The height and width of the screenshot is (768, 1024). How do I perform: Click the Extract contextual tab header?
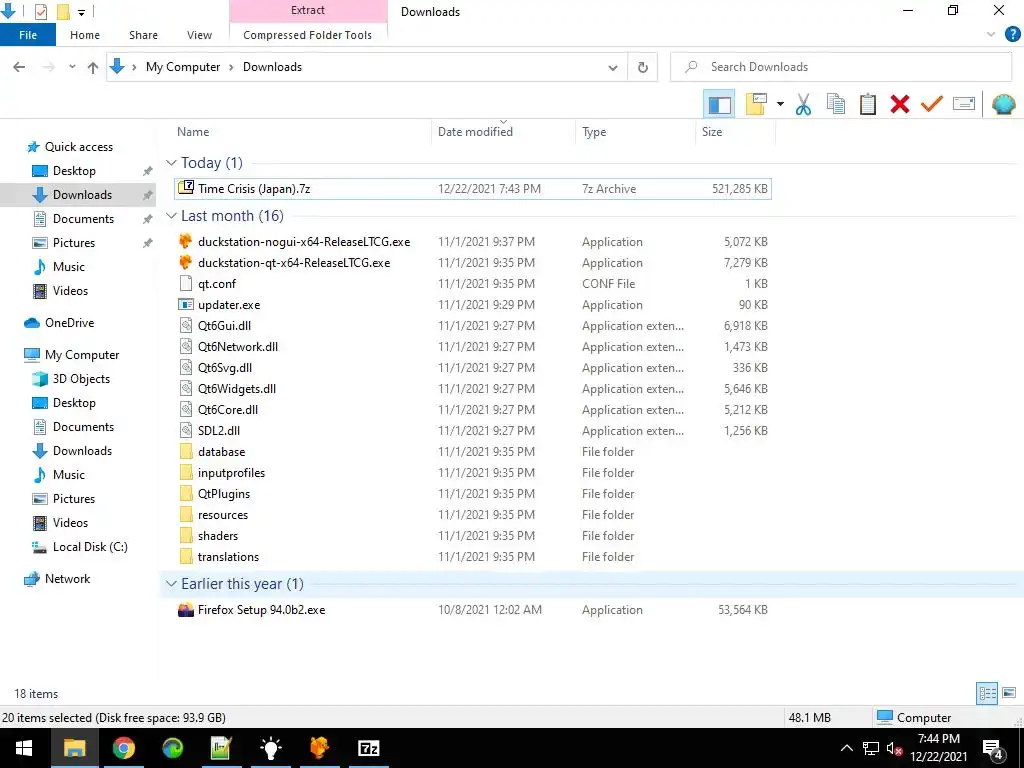point(308,10)
